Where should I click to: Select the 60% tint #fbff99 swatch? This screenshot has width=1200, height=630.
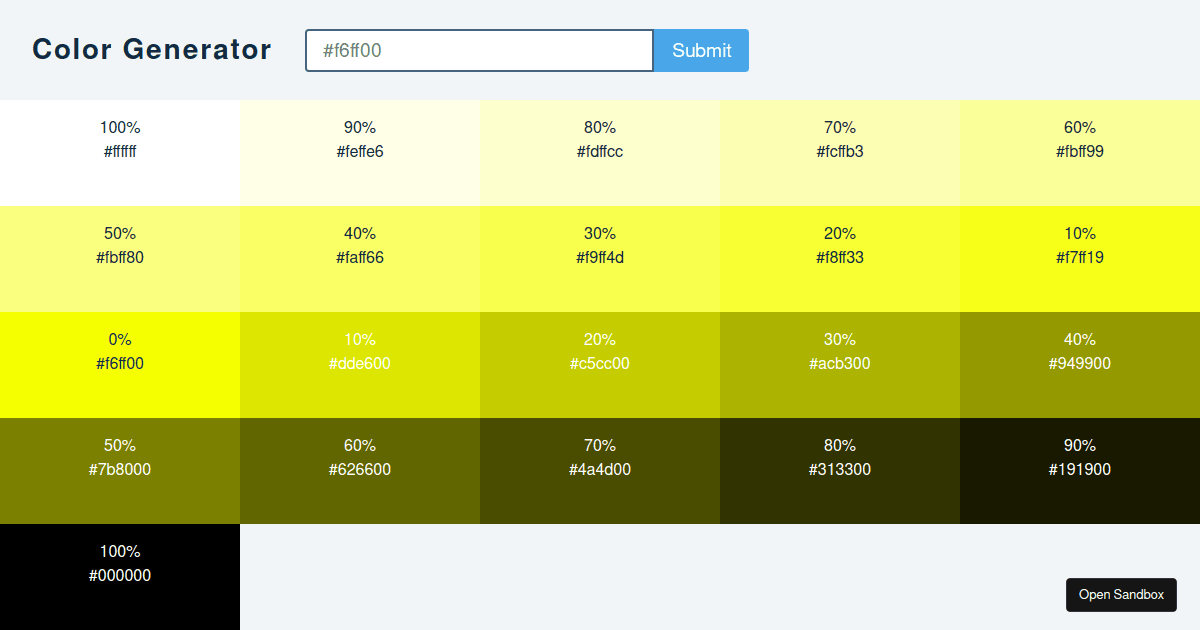pyautogui.click(x=1080, y=152)
